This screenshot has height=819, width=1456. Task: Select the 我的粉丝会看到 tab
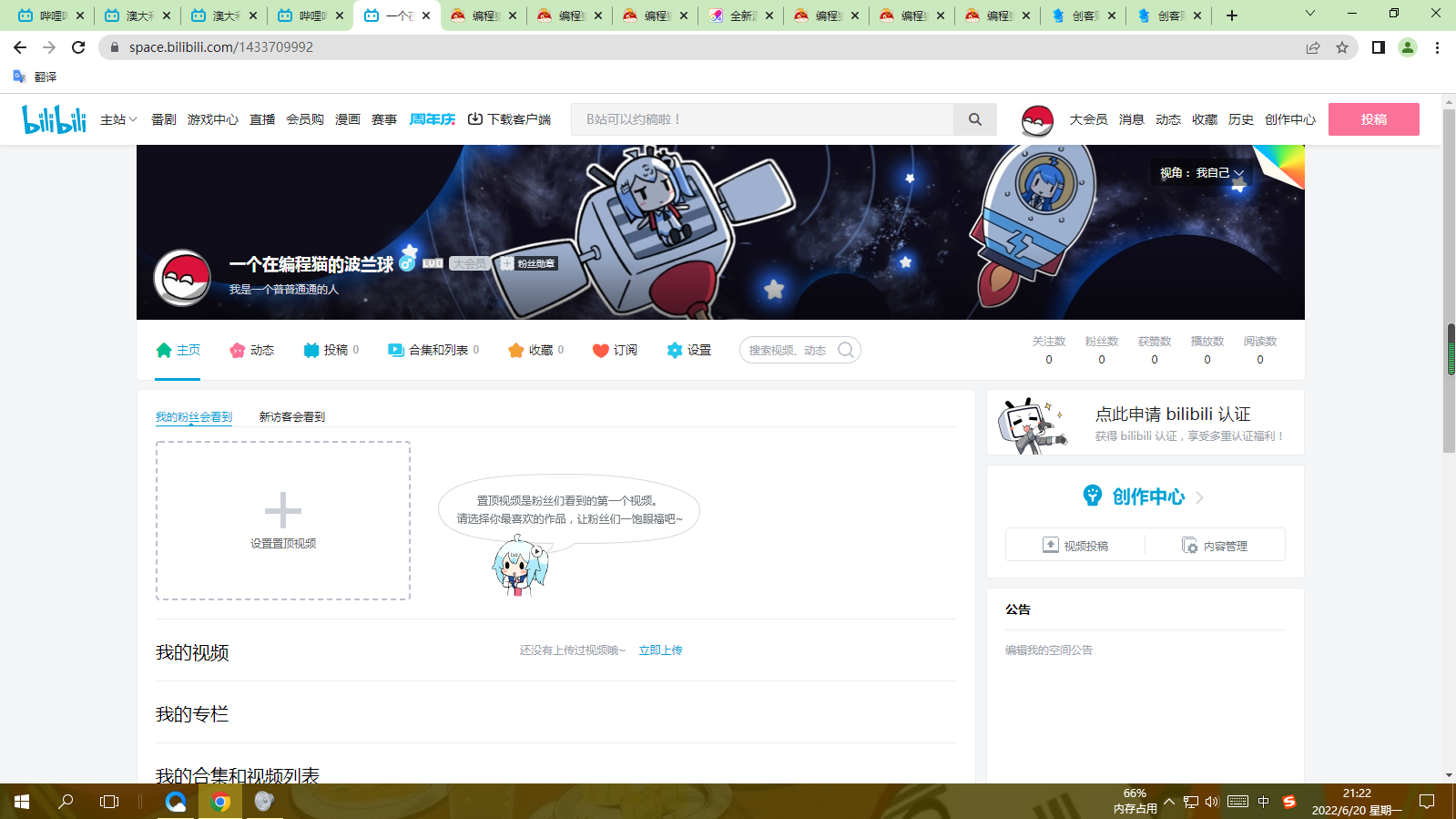(x=194, y=417)
